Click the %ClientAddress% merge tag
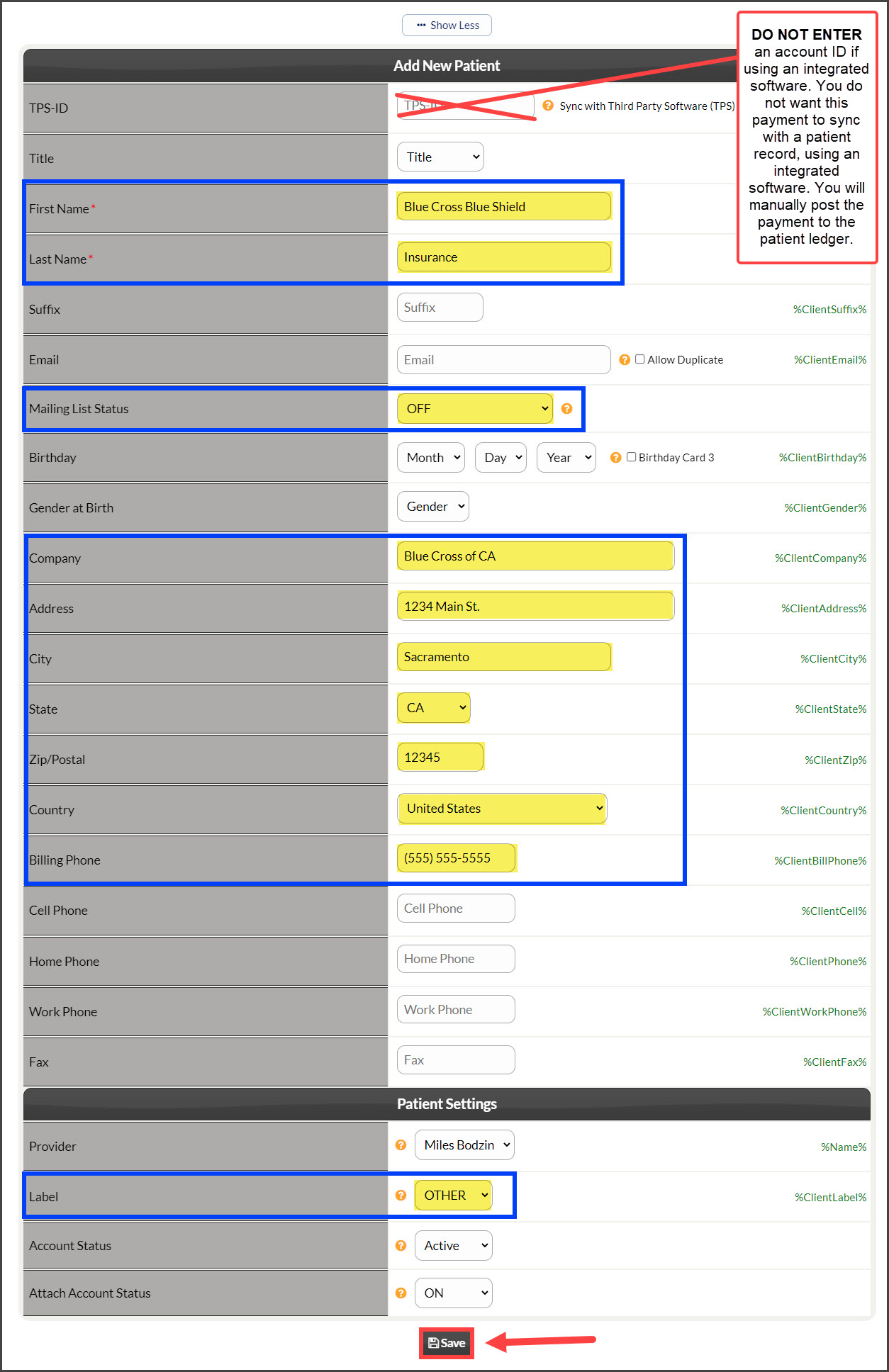The height and width of the screenshot is (1372, 889). (x=824, y=609)
